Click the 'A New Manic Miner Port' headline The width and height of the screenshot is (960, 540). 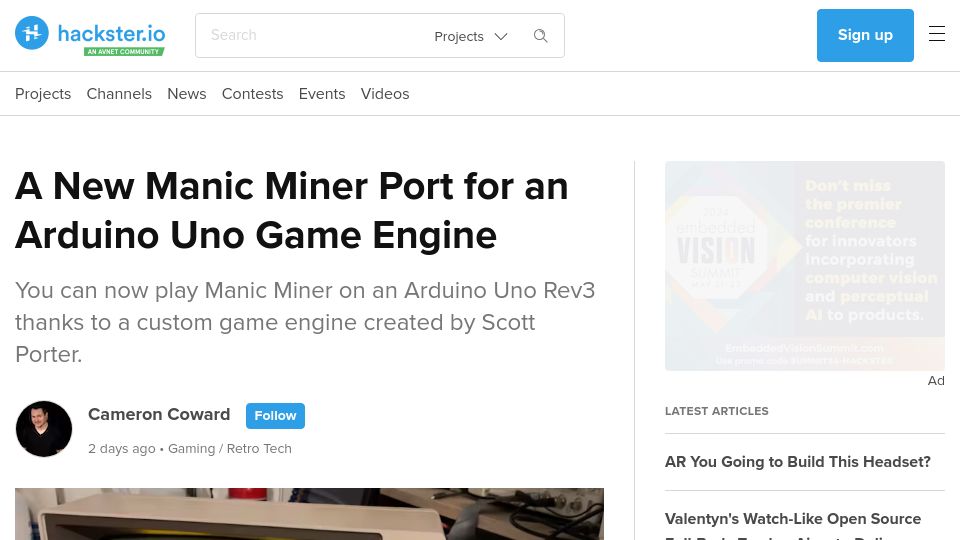tap(291, 211)
